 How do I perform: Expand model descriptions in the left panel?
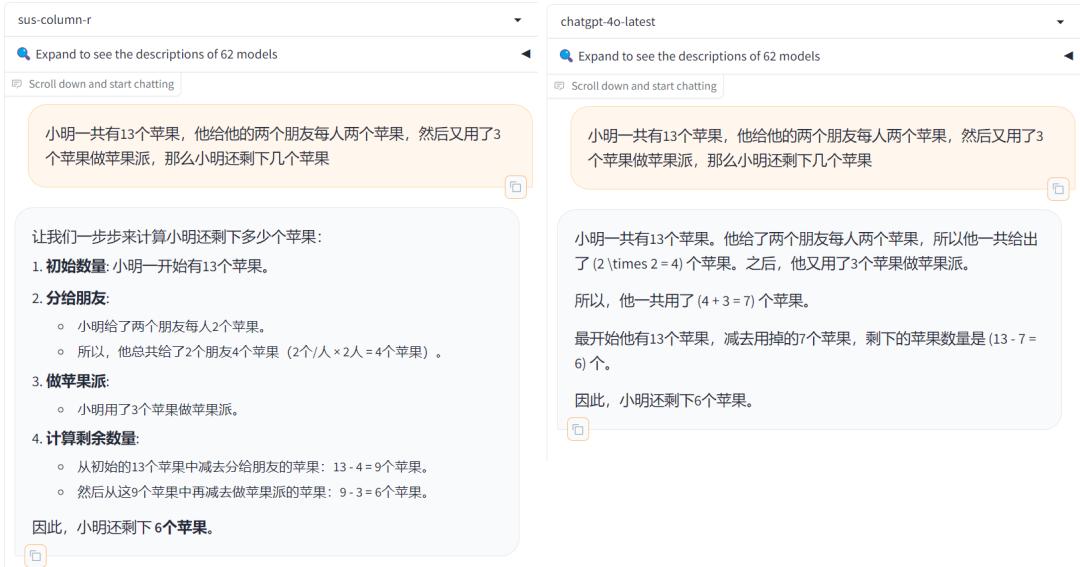pyautogui.click(x=156, y=54)
